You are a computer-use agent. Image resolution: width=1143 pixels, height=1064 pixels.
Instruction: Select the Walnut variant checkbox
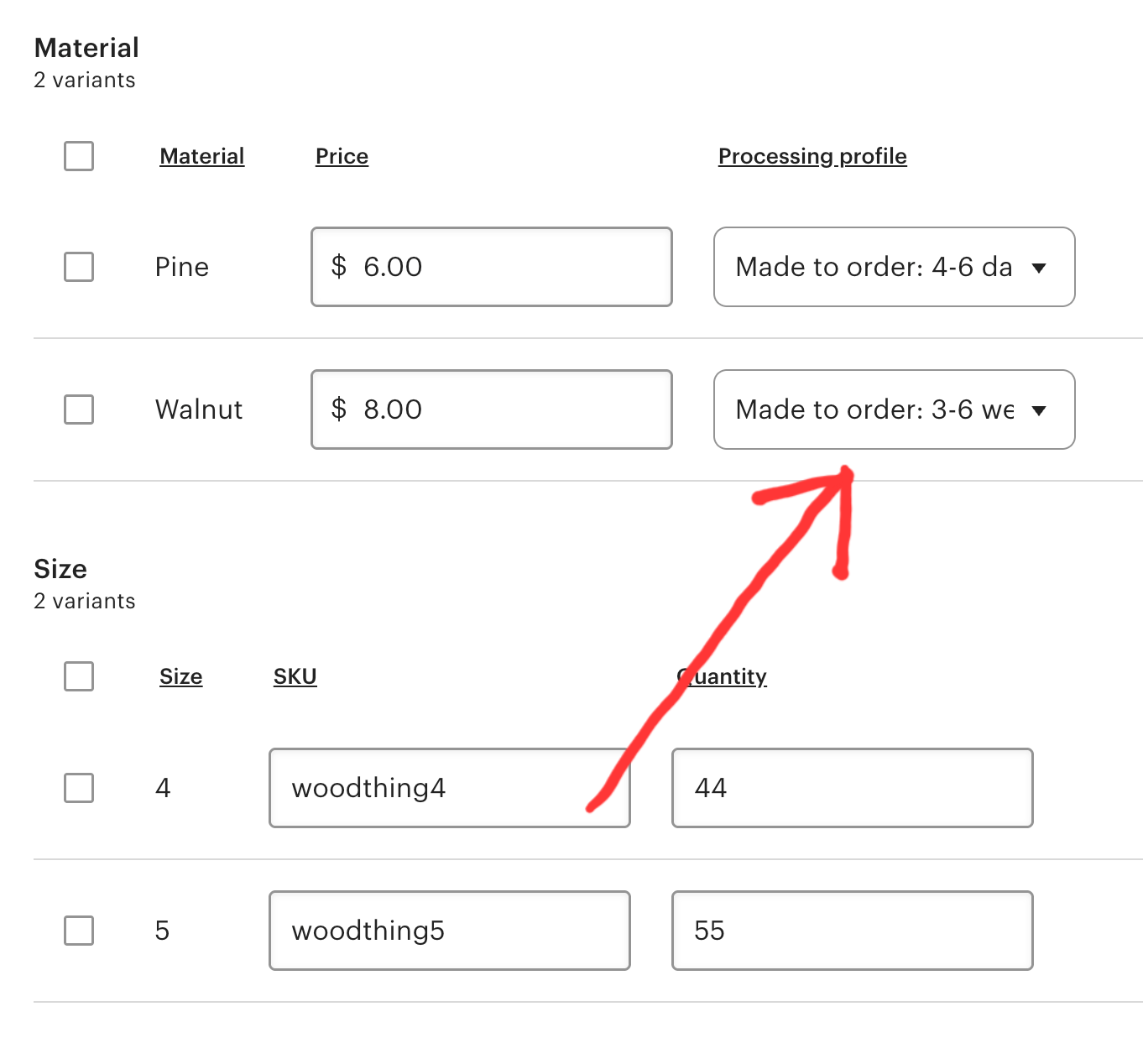click(79, 409)
